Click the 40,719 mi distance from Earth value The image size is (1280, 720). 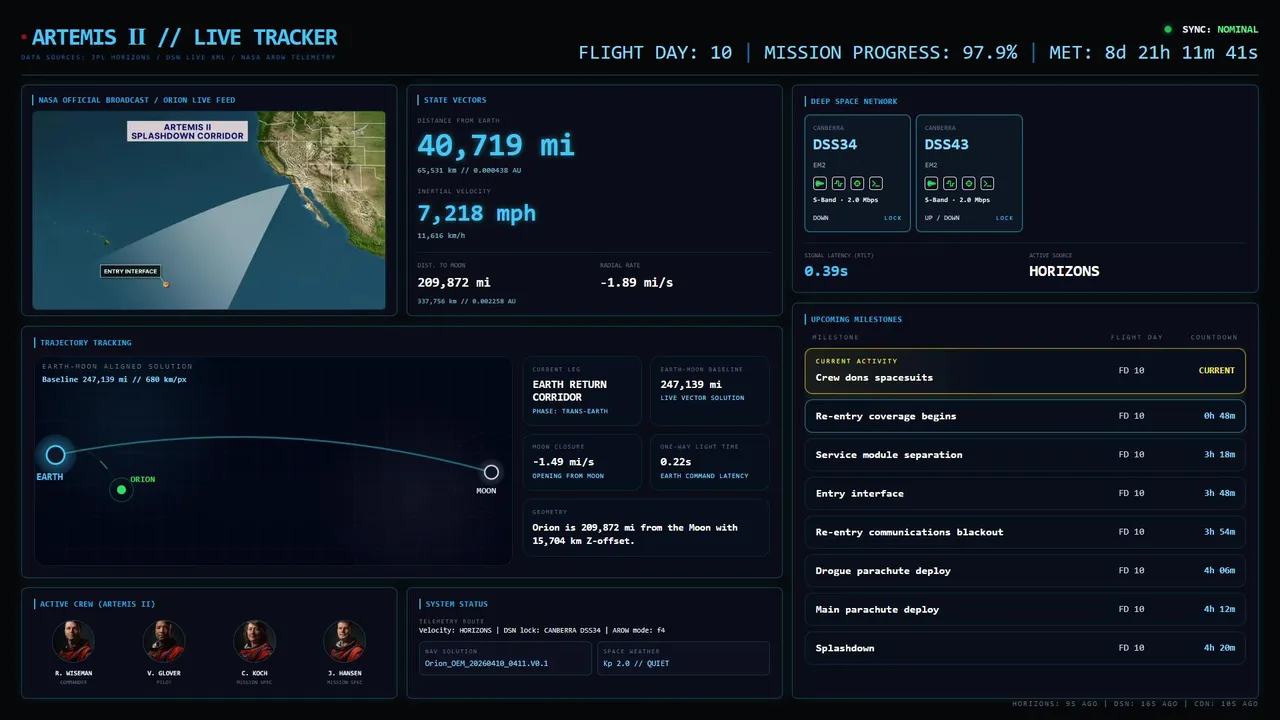tap(496, 146)
